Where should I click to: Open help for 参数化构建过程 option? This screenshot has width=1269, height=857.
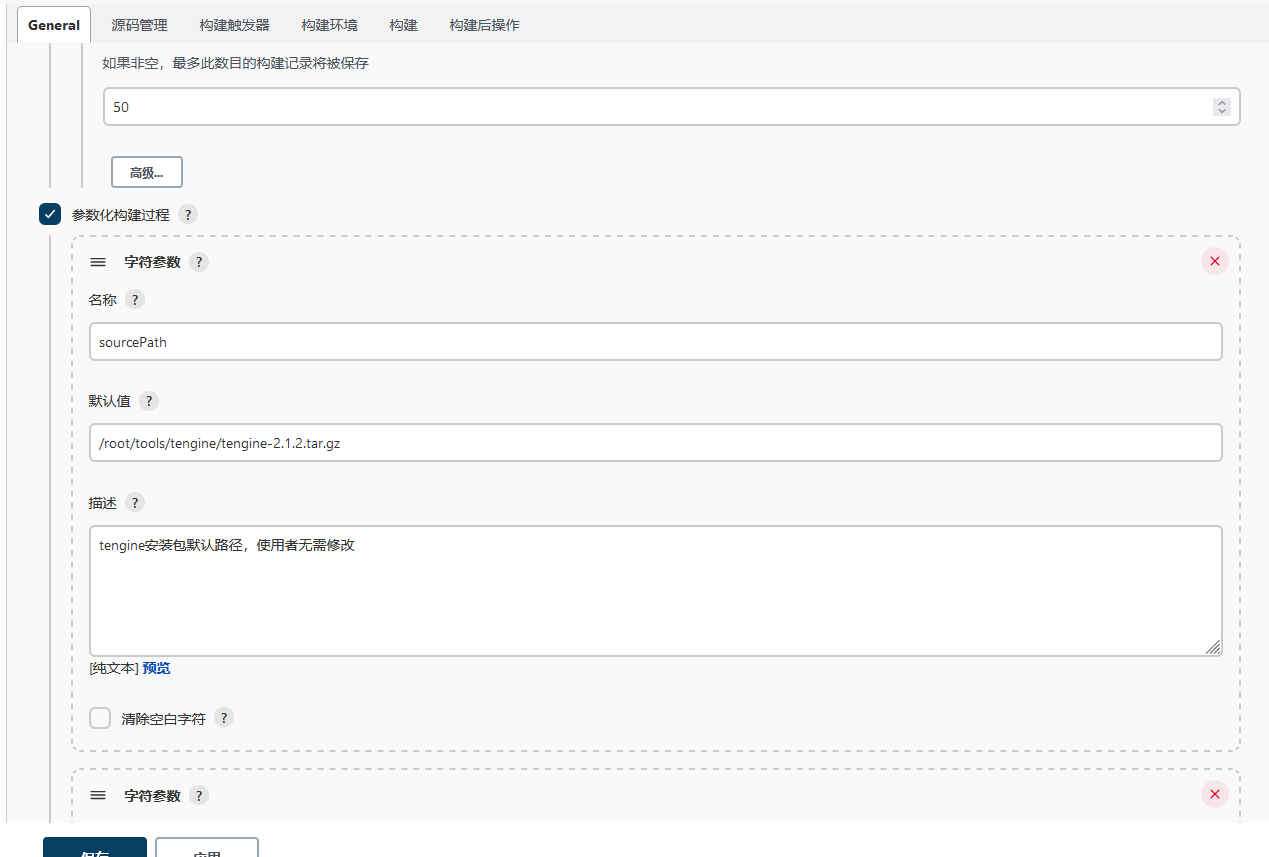pyautogui.click(x=188, y=214)
